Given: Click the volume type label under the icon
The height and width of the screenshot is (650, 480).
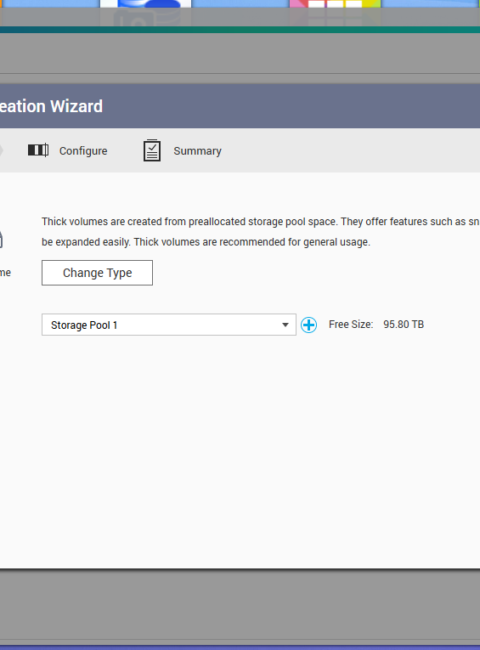Looking at the screenshot, I should click(x=5, y=273).
